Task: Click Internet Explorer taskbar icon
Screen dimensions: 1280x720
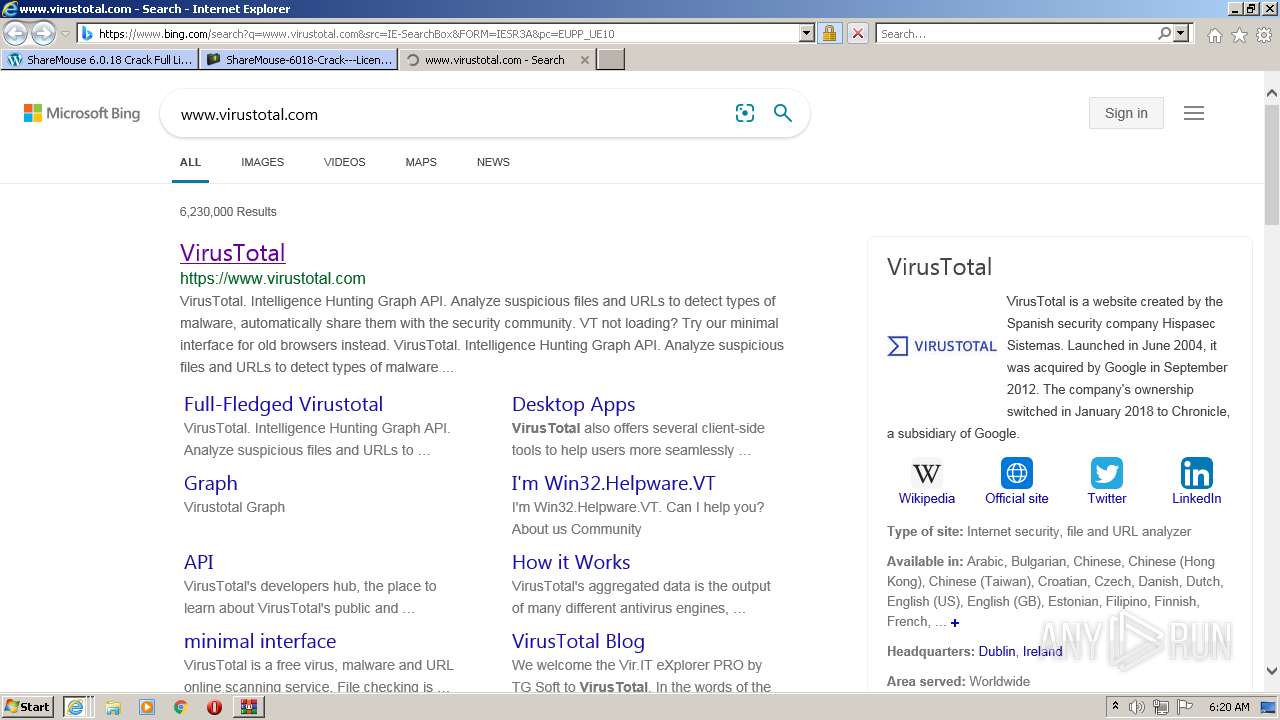Action: [76, 707]
